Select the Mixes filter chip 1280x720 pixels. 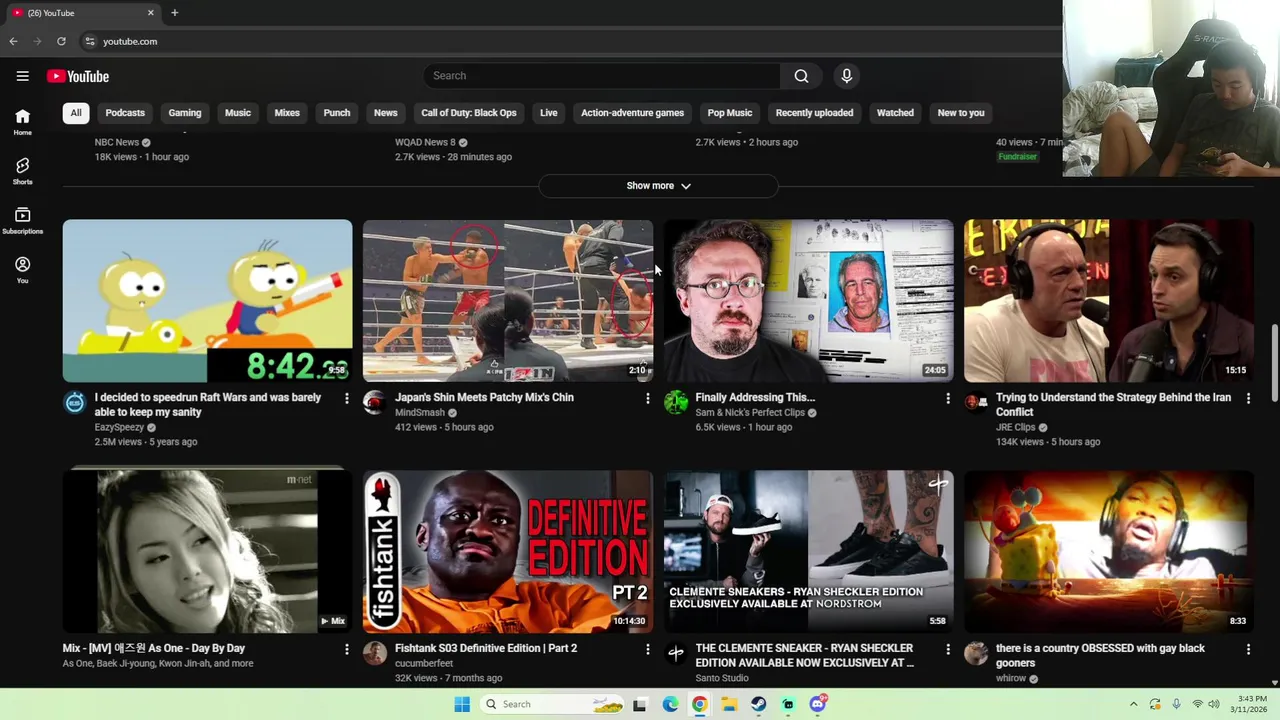(287, 113)
